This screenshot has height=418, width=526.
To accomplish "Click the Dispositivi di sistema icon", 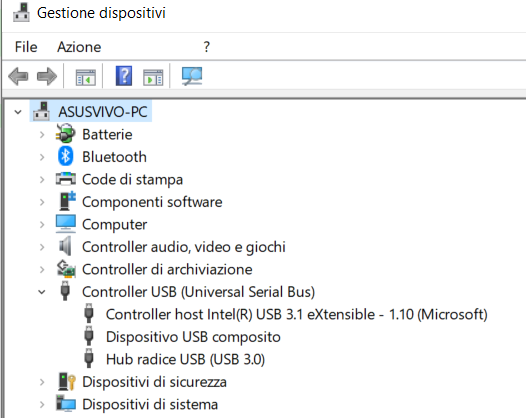I will (66, 404).
